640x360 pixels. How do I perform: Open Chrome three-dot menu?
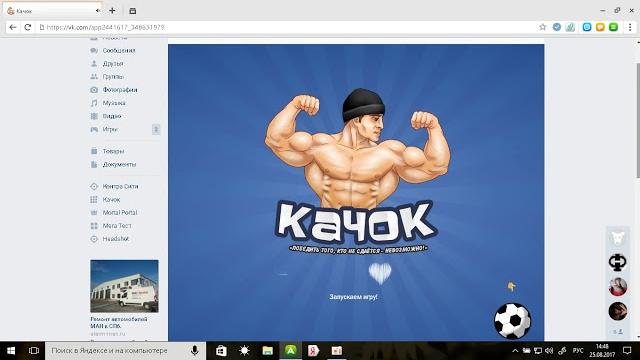point(630,27)
